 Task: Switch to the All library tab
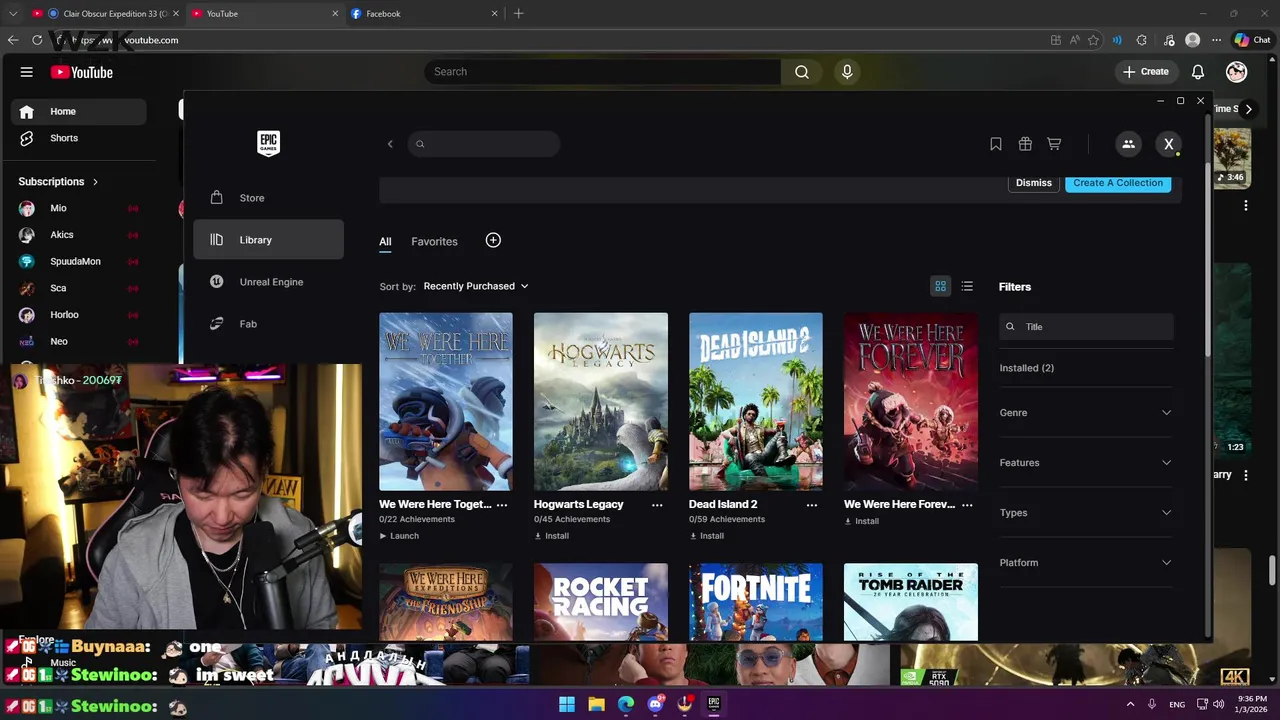385,241
